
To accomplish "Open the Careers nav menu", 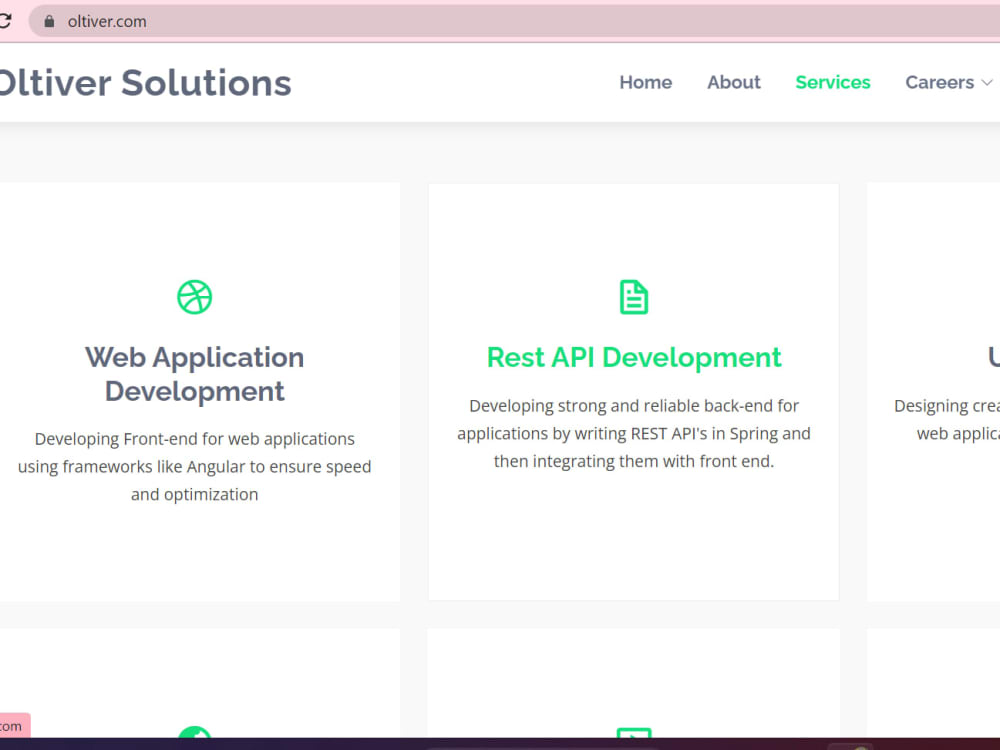I will 948,82.
